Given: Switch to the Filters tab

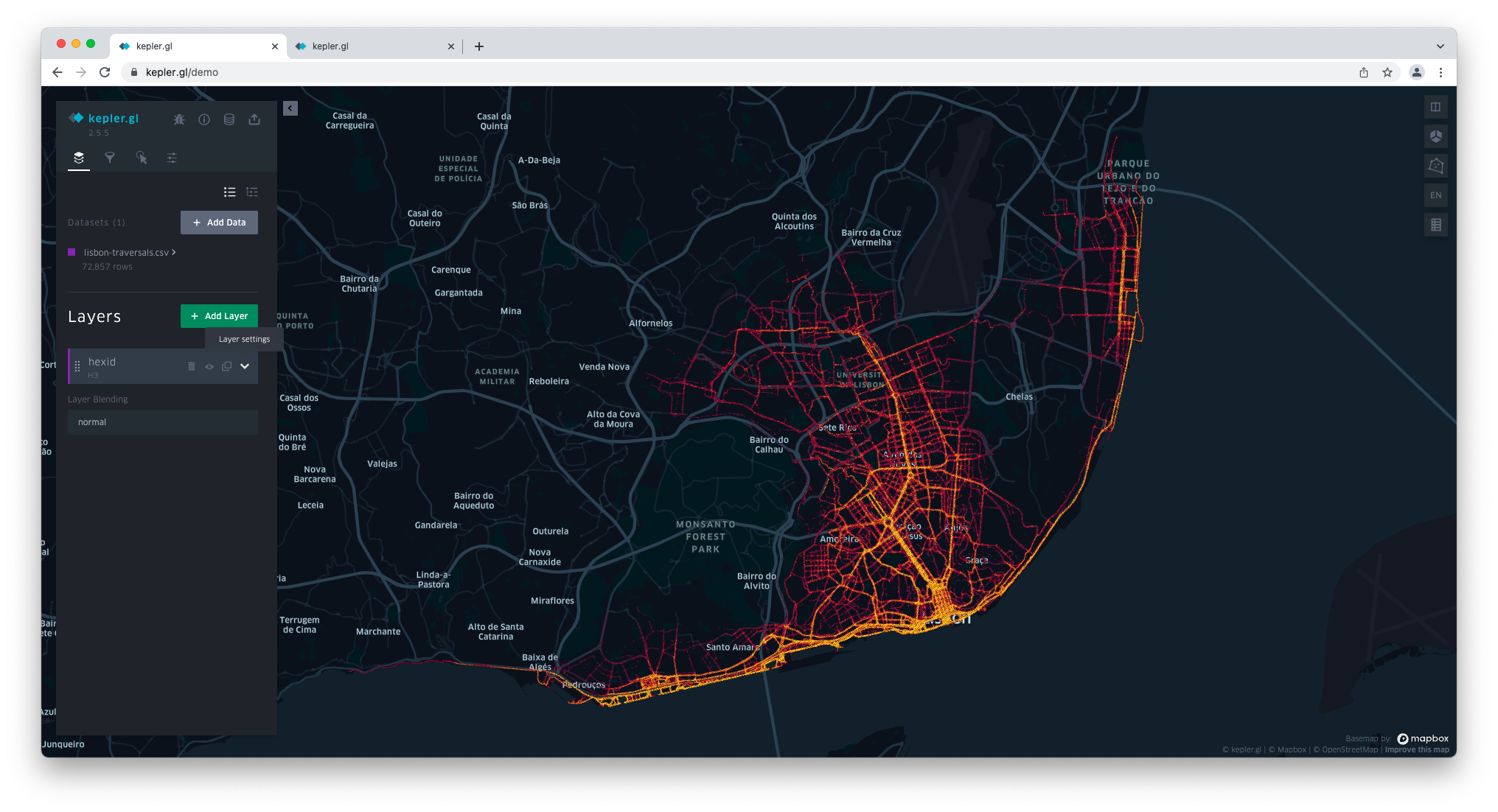Looking at the screenshot, I should tap(110, 158).
